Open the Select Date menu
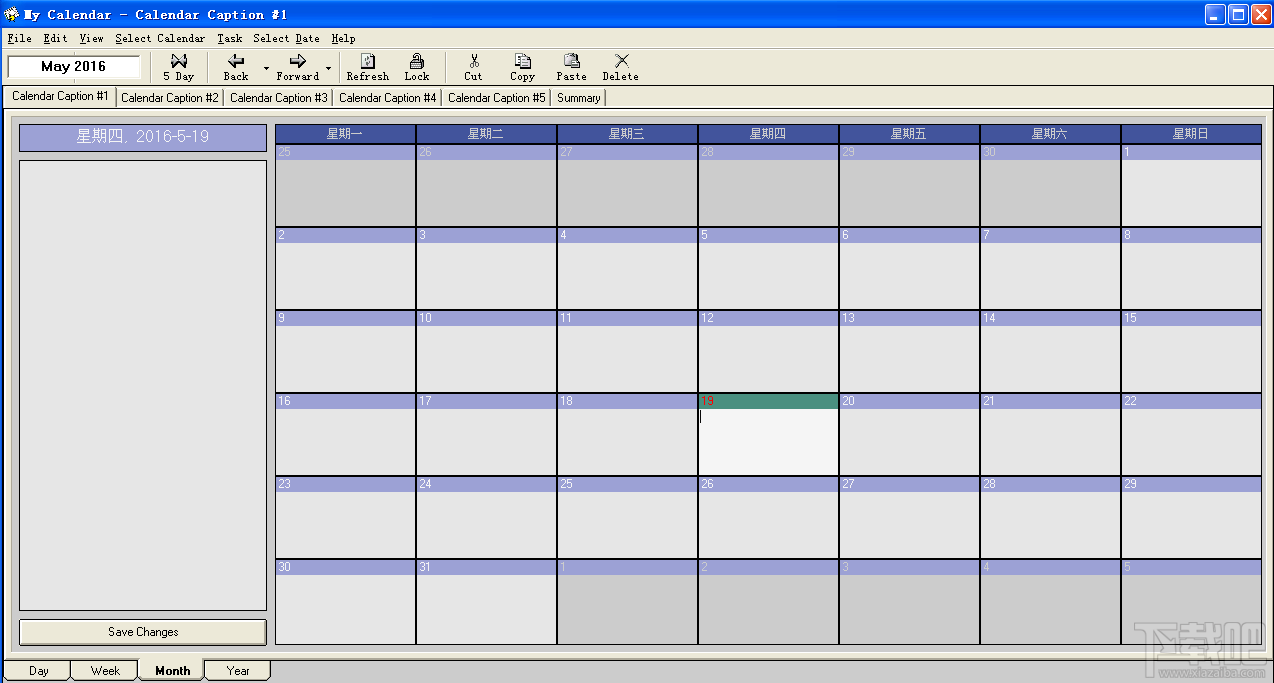The image size is (1274, 683). click(x=286, y=38)
